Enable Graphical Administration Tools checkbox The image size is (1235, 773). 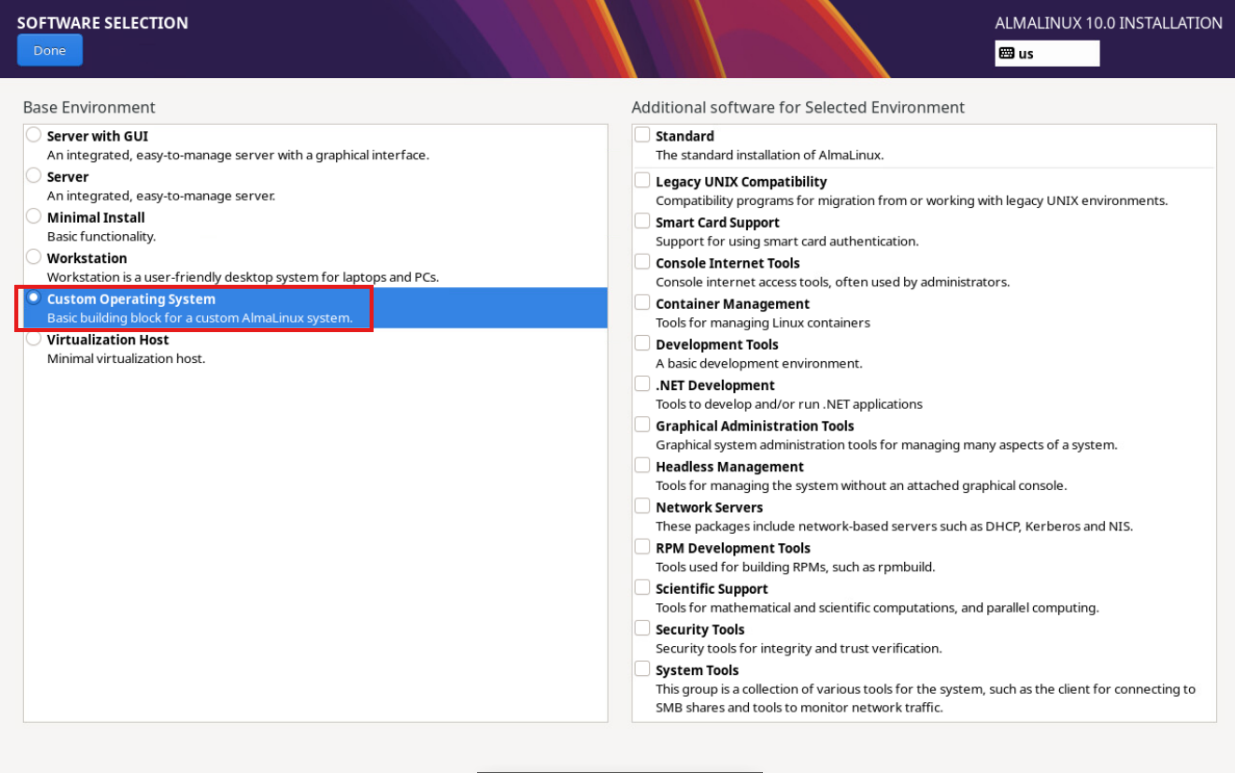[642, 425]
